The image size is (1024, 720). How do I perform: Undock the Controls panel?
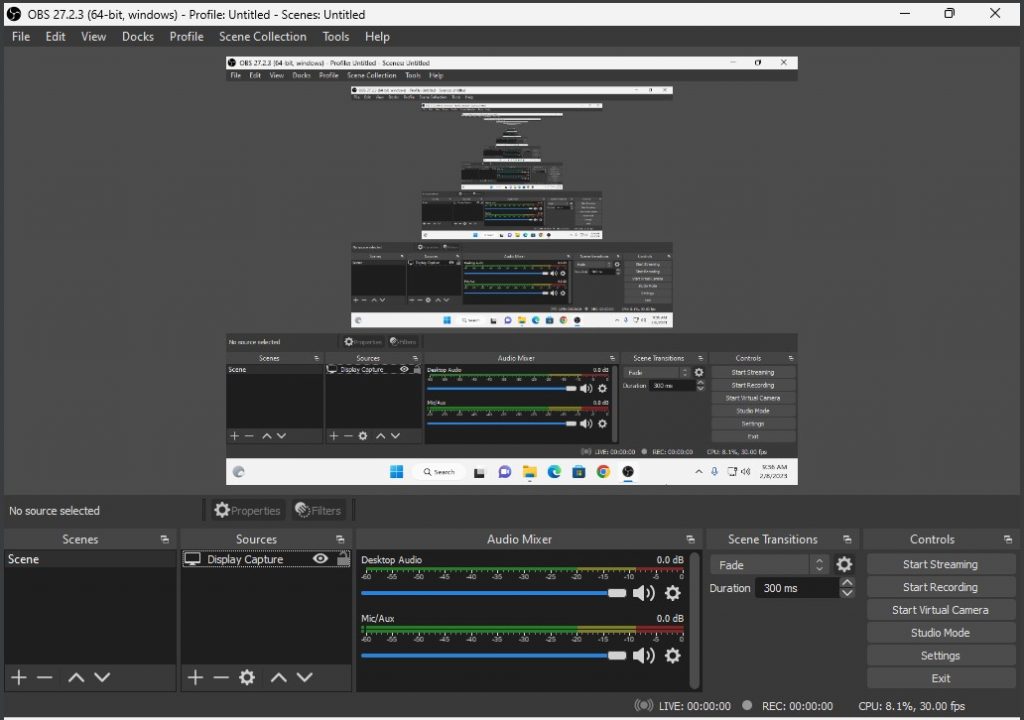(1008, 539)
